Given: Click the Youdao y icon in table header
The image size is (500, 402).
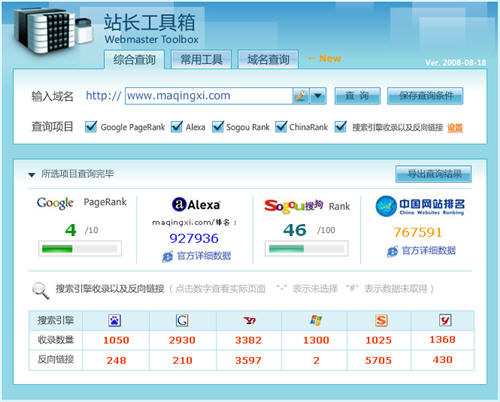Looking at the screenshot, I should pyautogui.click(x=445, y=320).
